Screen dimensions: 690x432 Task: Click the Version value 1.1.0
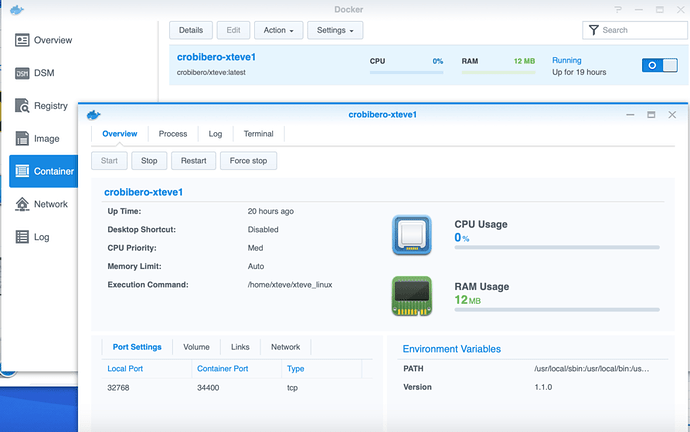(543, 387)
